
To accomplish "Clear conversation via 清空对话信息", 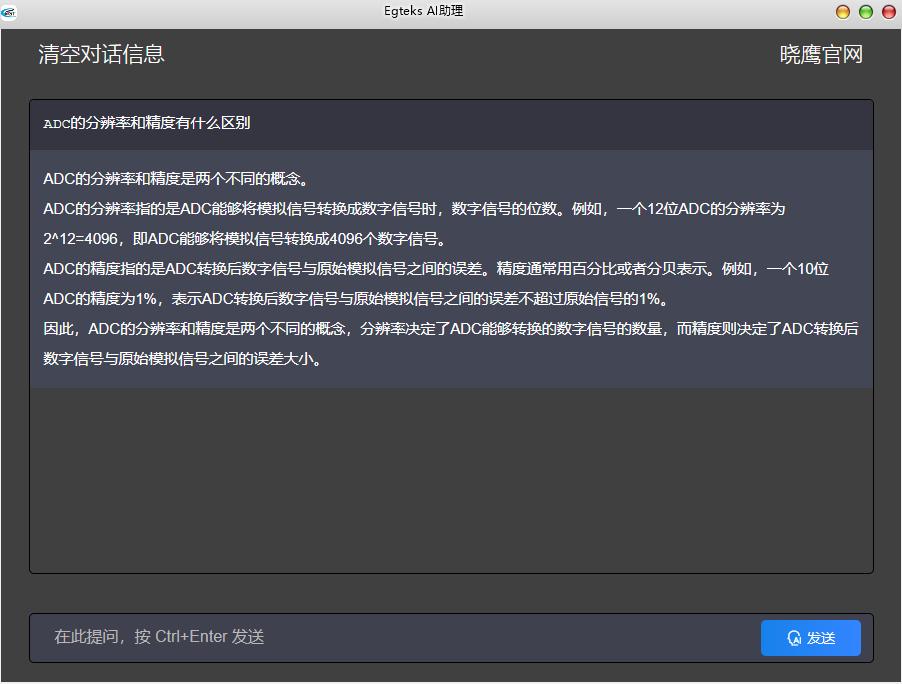I will coord(101,55).
